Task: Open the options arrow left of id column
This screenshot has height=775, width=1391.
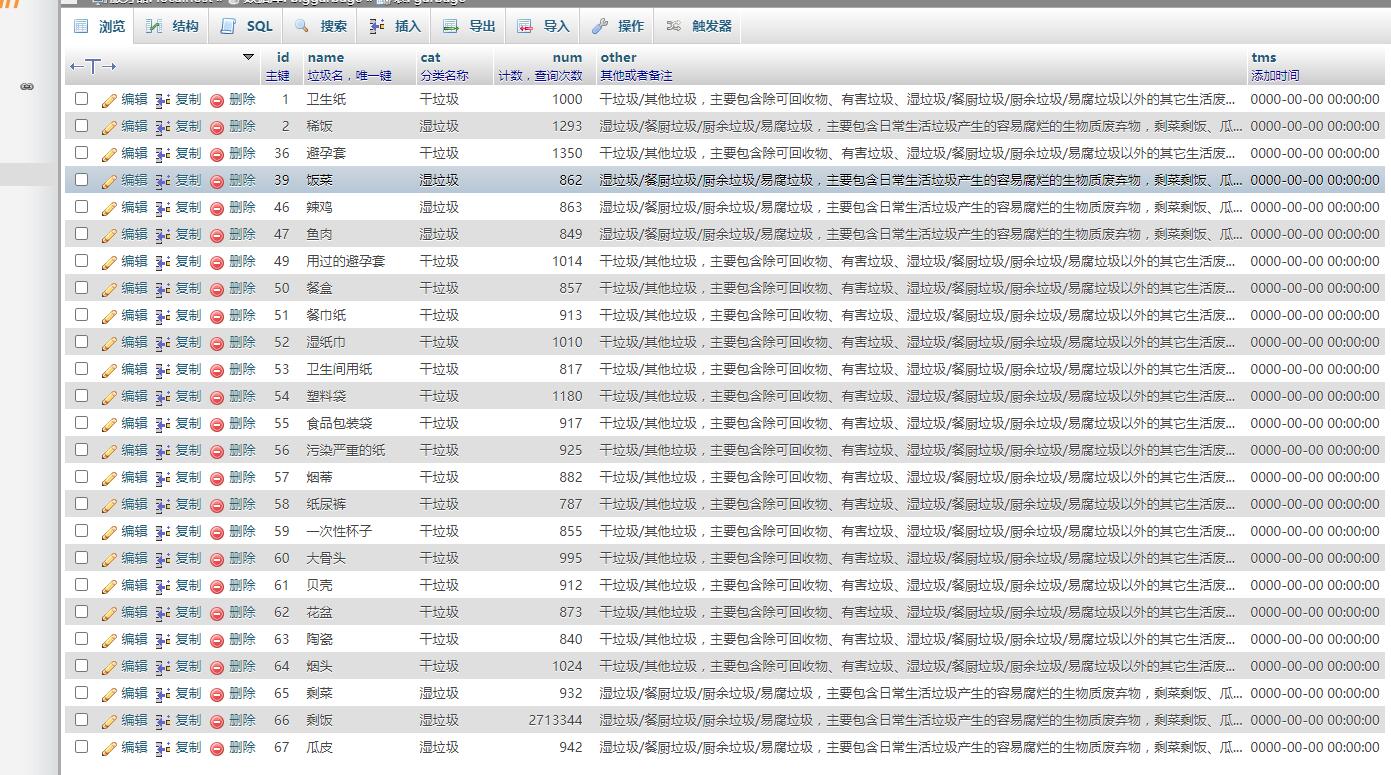Action: pos(249,57)
